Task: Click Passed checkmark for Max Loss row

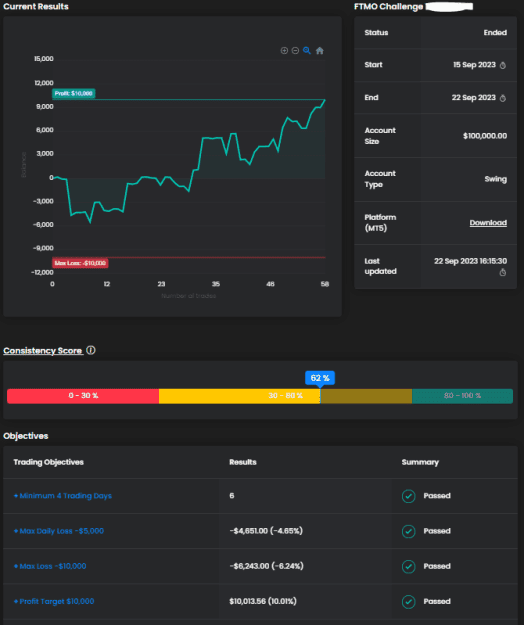Action: click(x=408, y=566)
